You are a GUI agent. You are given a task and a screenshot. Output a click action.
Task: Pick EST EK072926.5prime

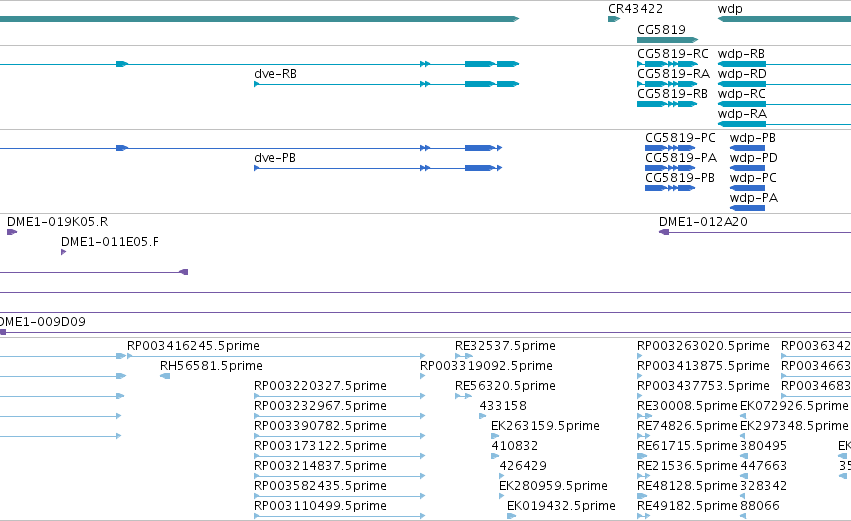point(794,406)
